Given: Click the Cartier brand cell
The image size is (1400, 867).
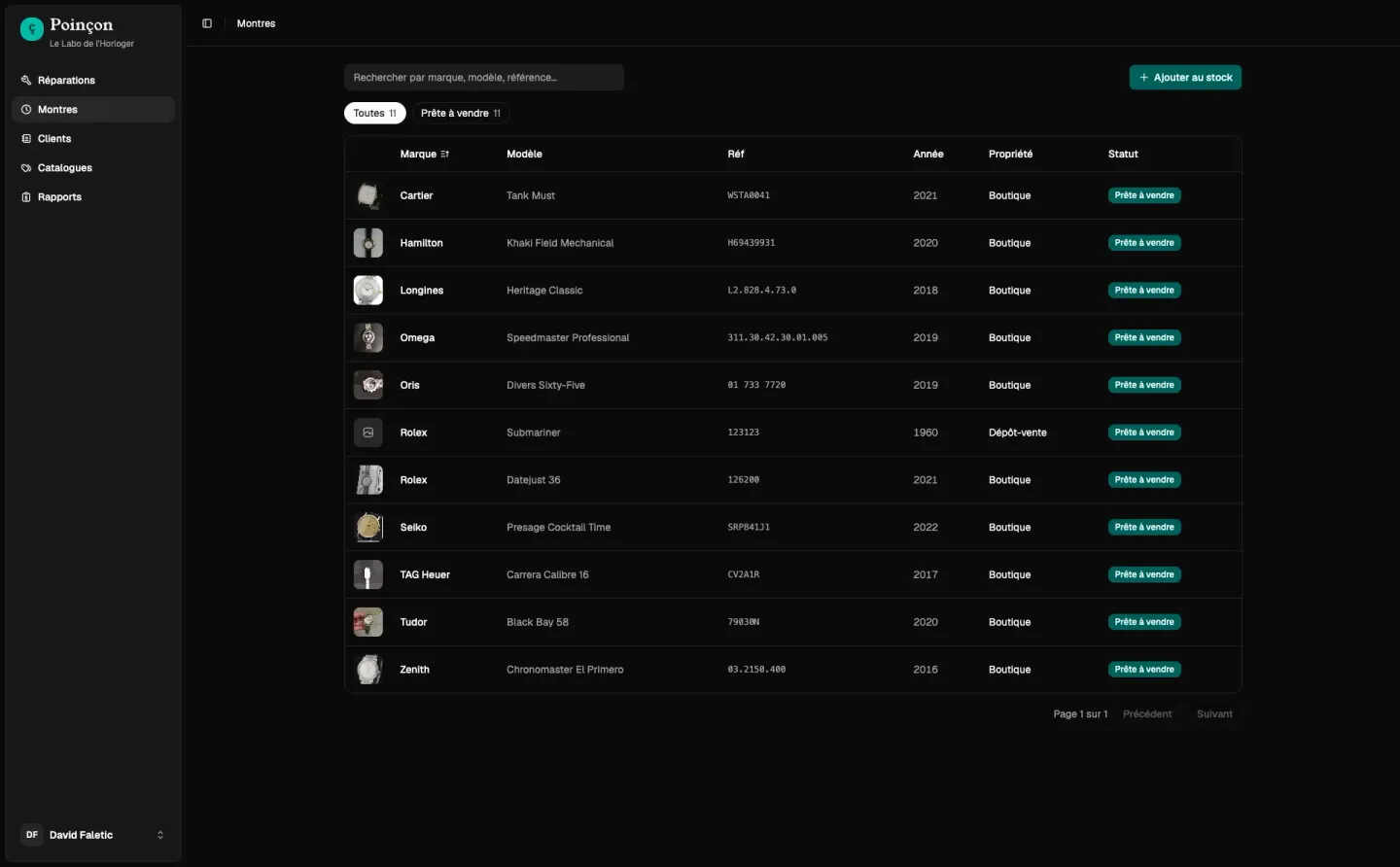Looking at the screenshot, I should pyautogui.click(x=416, y=195).
